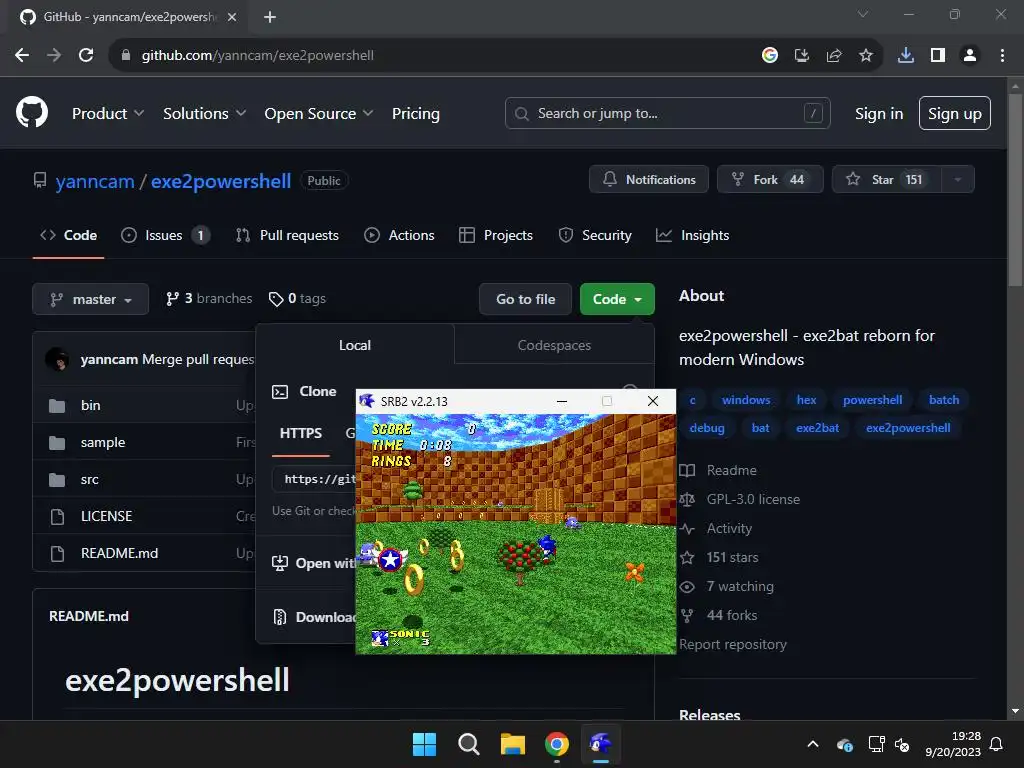
Task: Click the Notifications bell button
Action: (648, 179)
